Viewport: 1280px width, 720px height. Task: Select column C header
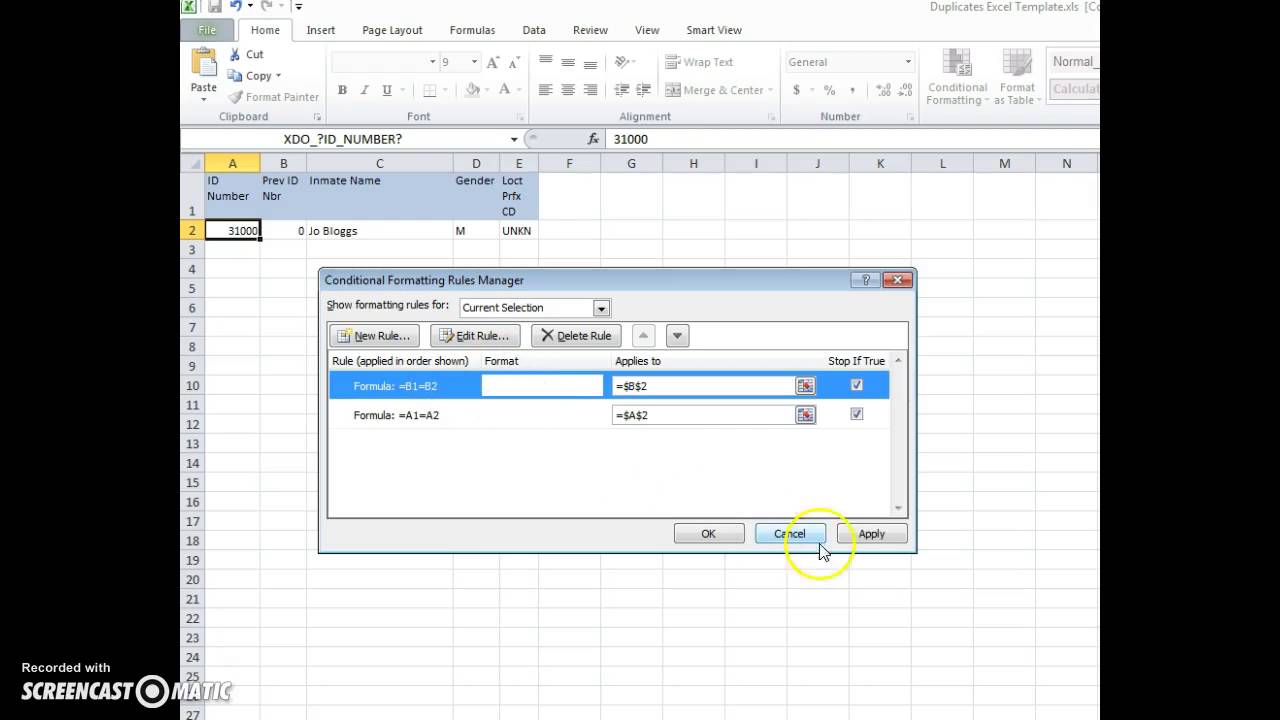[379, 164]
